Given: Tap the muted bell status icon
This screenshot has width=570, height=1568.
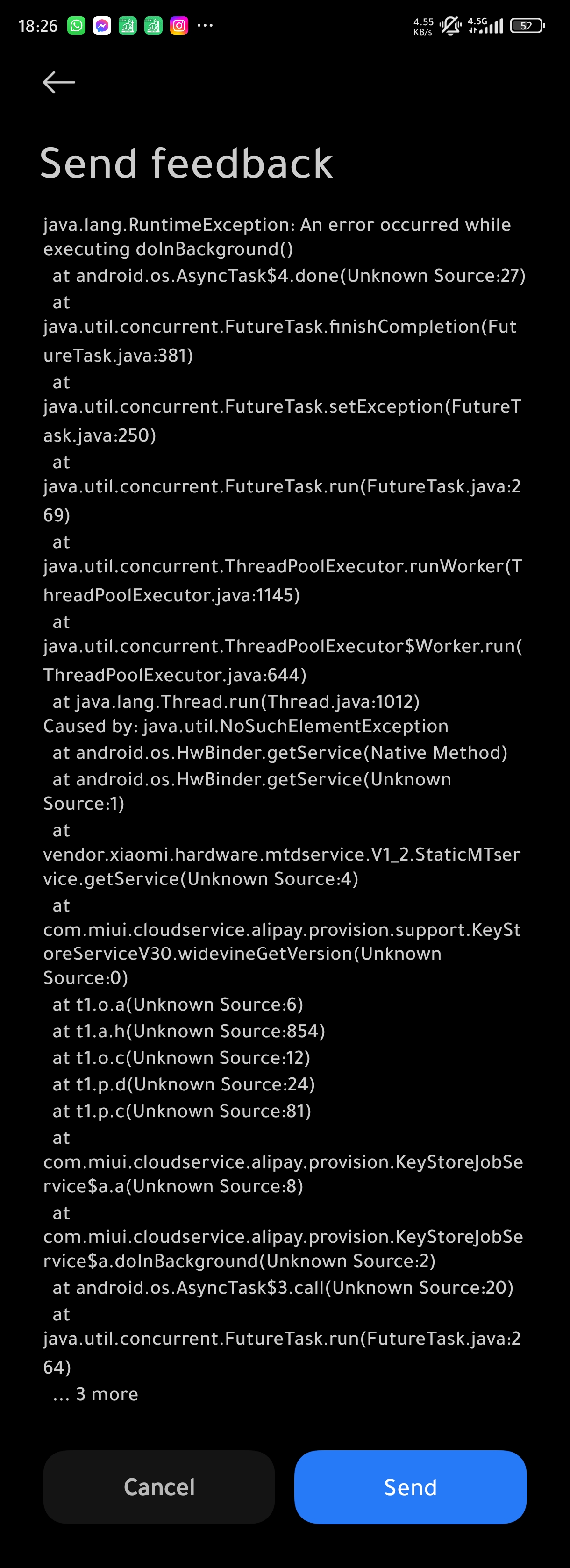Looking at the screenshot, I should [x=451, y=26].
